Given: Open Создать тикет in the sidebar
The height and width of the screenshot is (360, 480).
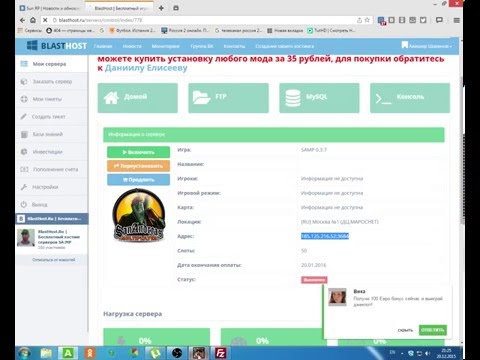Looking at the screenshot, I should click(x=52, y=116).
